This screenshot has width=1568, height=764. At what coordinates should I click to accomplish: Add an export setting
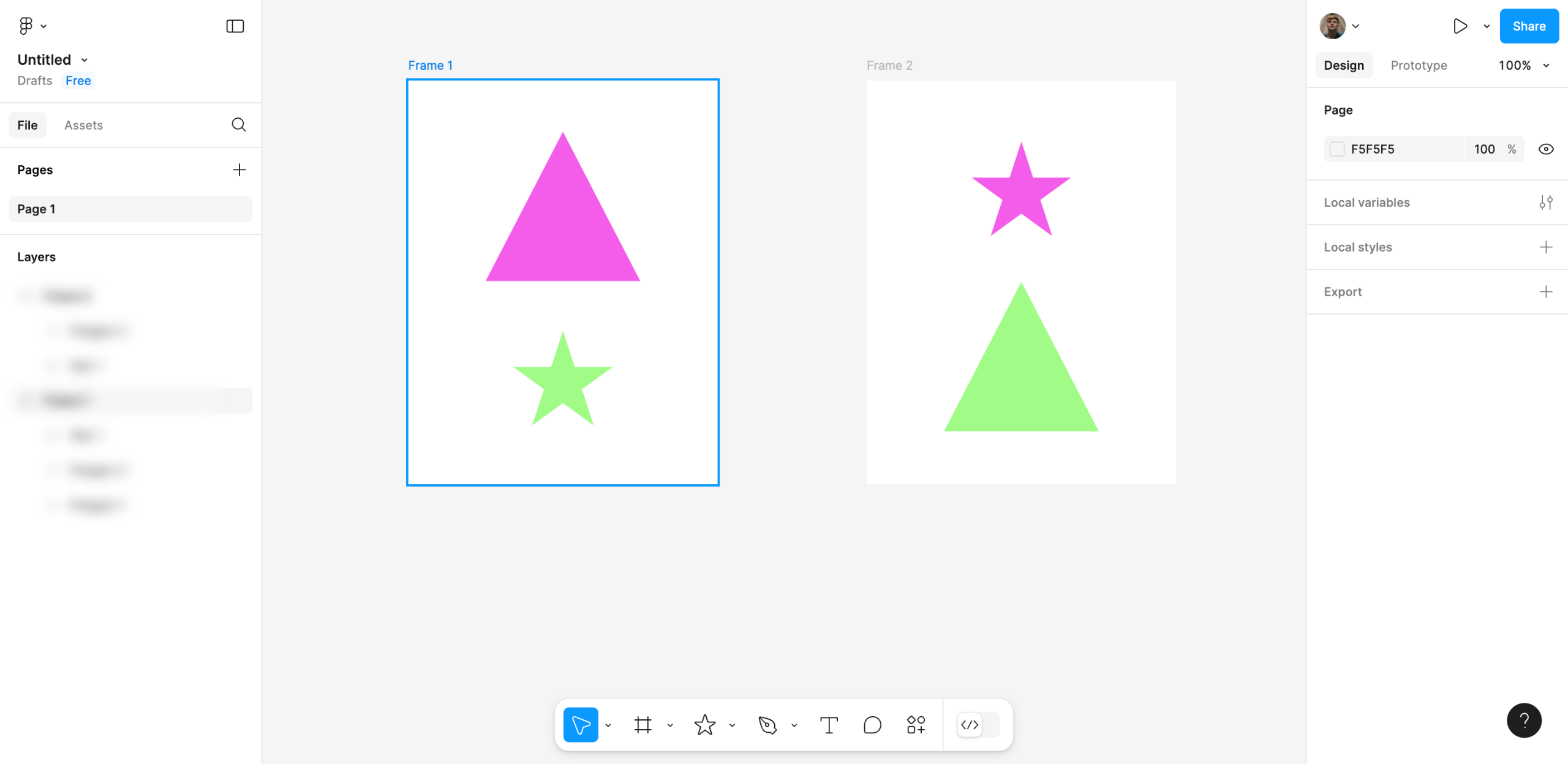click(x=1546, y=292)
